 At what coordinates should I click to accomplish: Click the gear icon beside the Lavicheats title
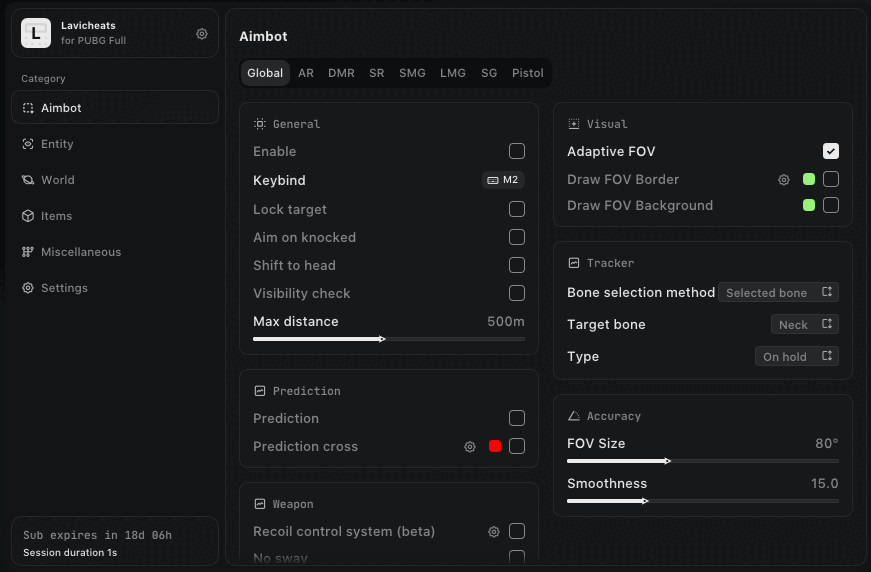click(202, 33)
